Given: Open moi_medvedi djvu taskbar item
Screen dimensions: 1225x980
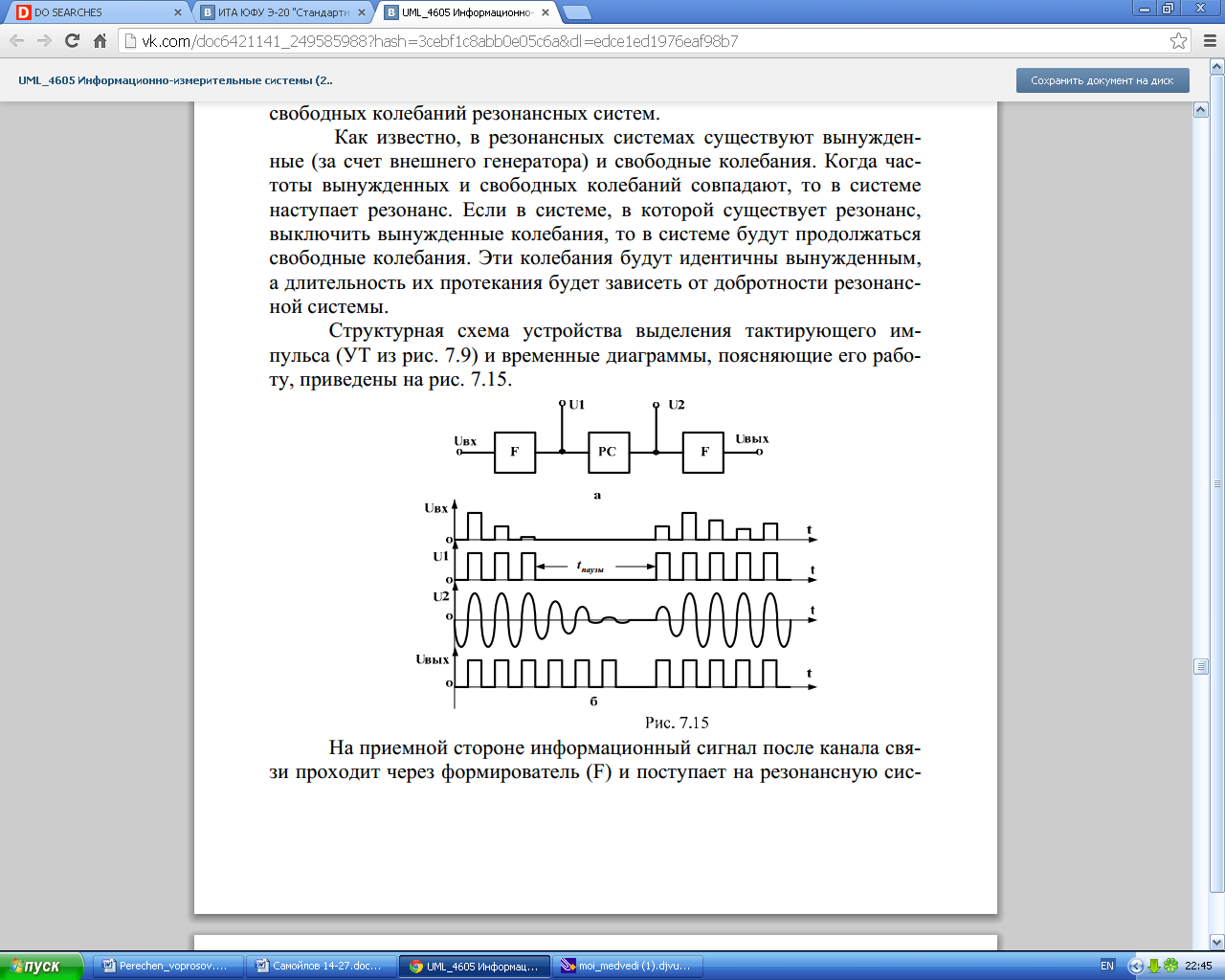Looking at the screenshot, I should pos(628,967).
